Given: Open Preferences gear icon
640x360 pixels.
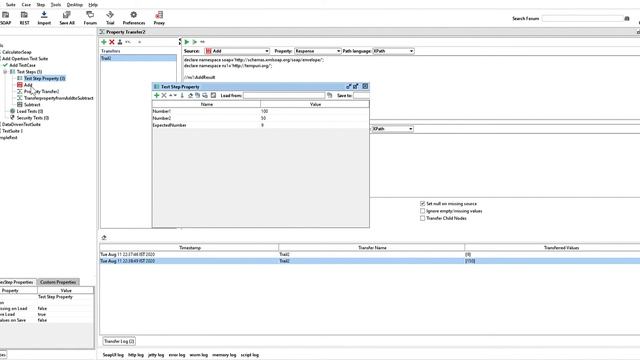Looking at the screenshot, I should 133,15.
